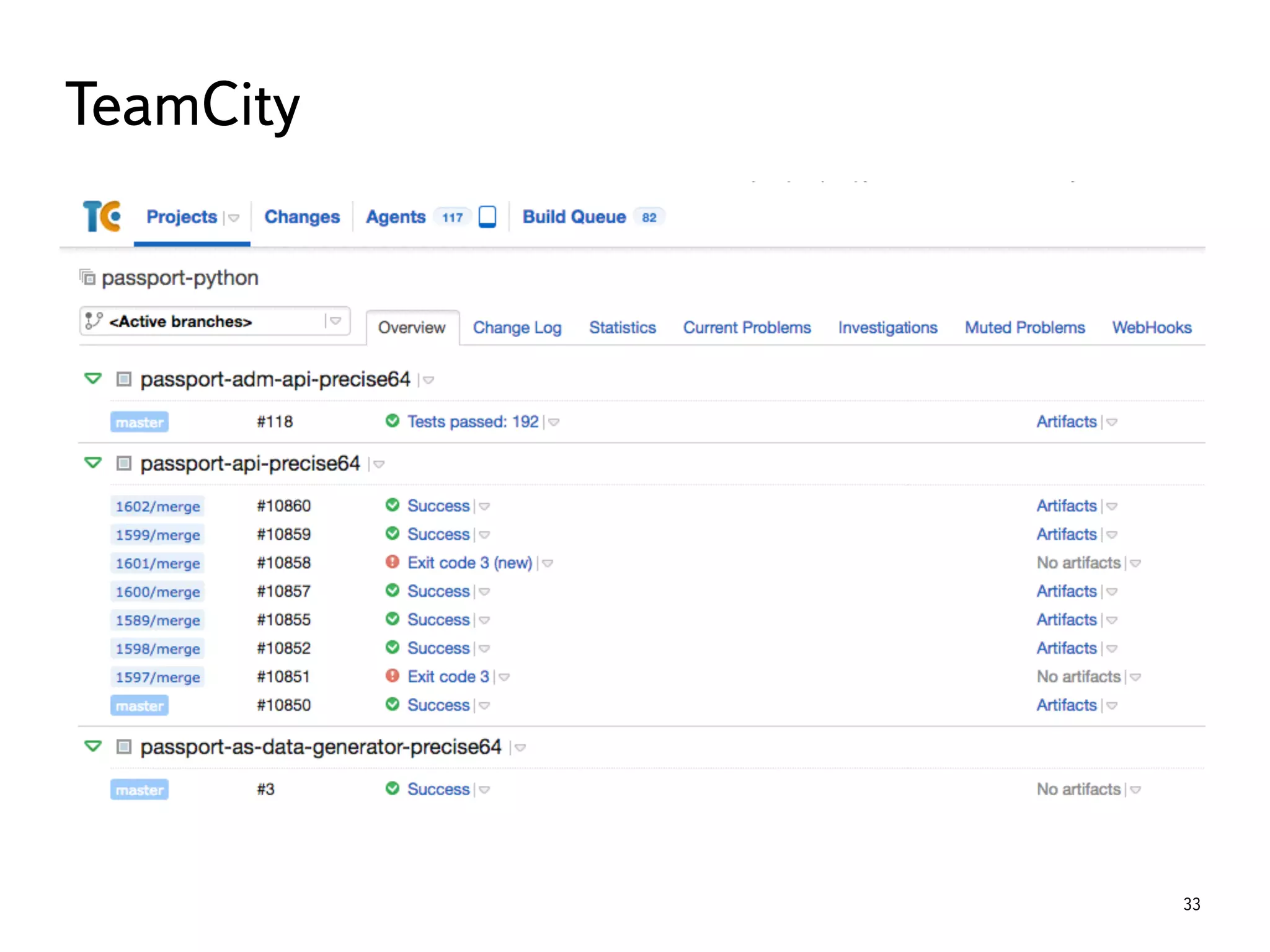Open Success link for build #3

(x=438, y=790)
